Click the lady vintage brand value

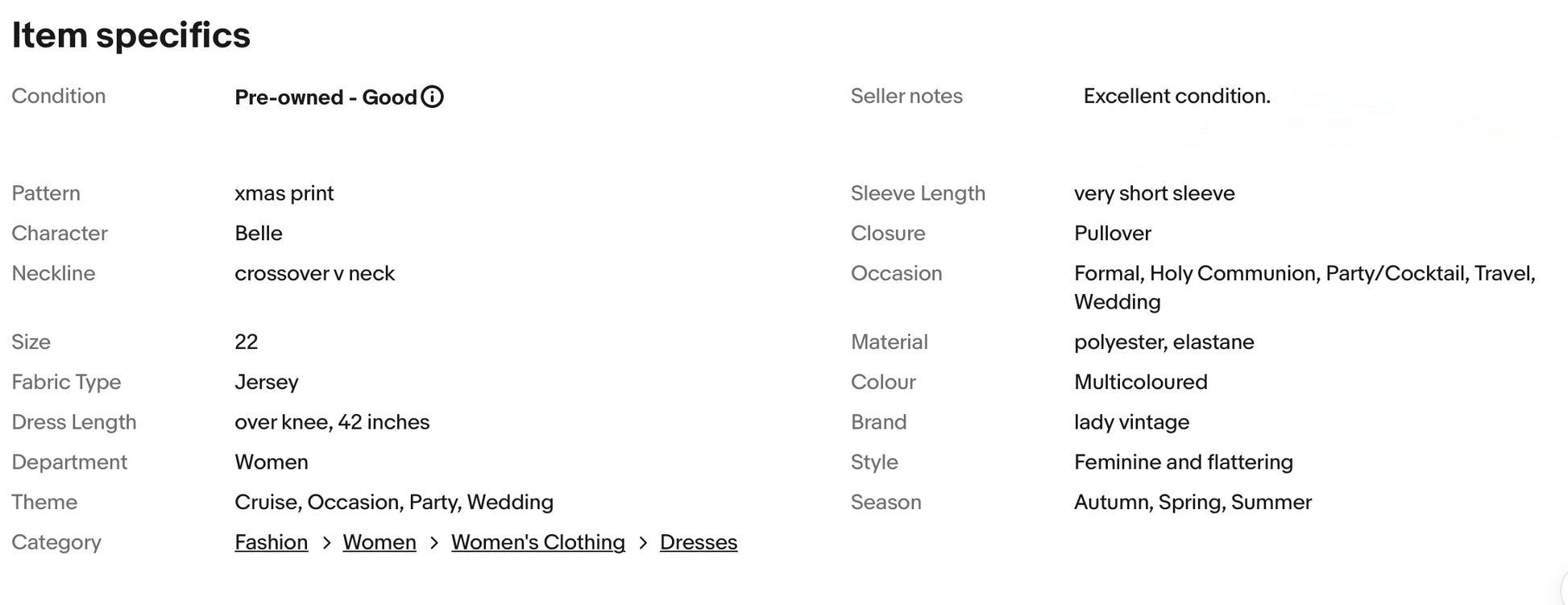1131,422
